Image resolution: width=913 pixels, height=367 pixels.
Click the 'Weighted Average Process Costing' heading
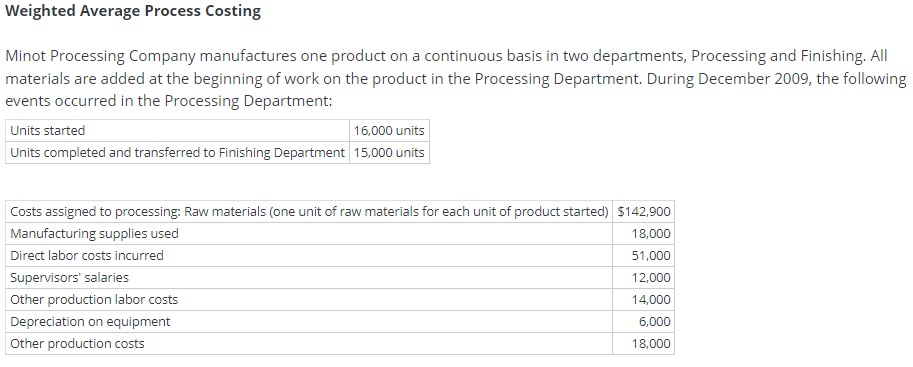(133, 12)
